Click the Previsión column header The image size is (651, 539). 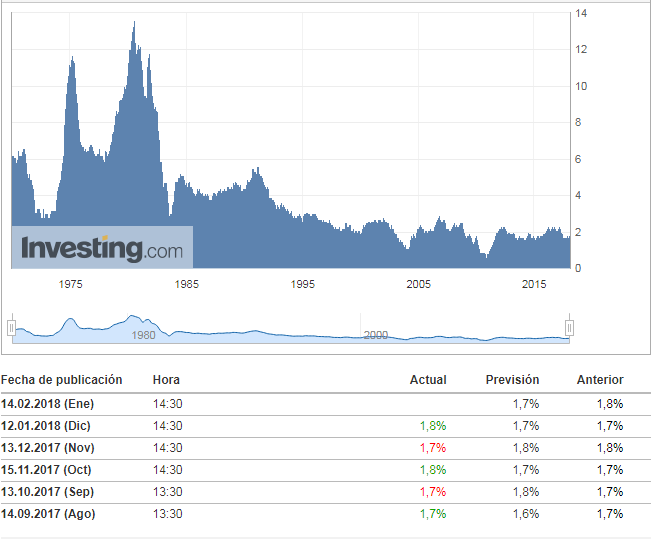(512, 380)
